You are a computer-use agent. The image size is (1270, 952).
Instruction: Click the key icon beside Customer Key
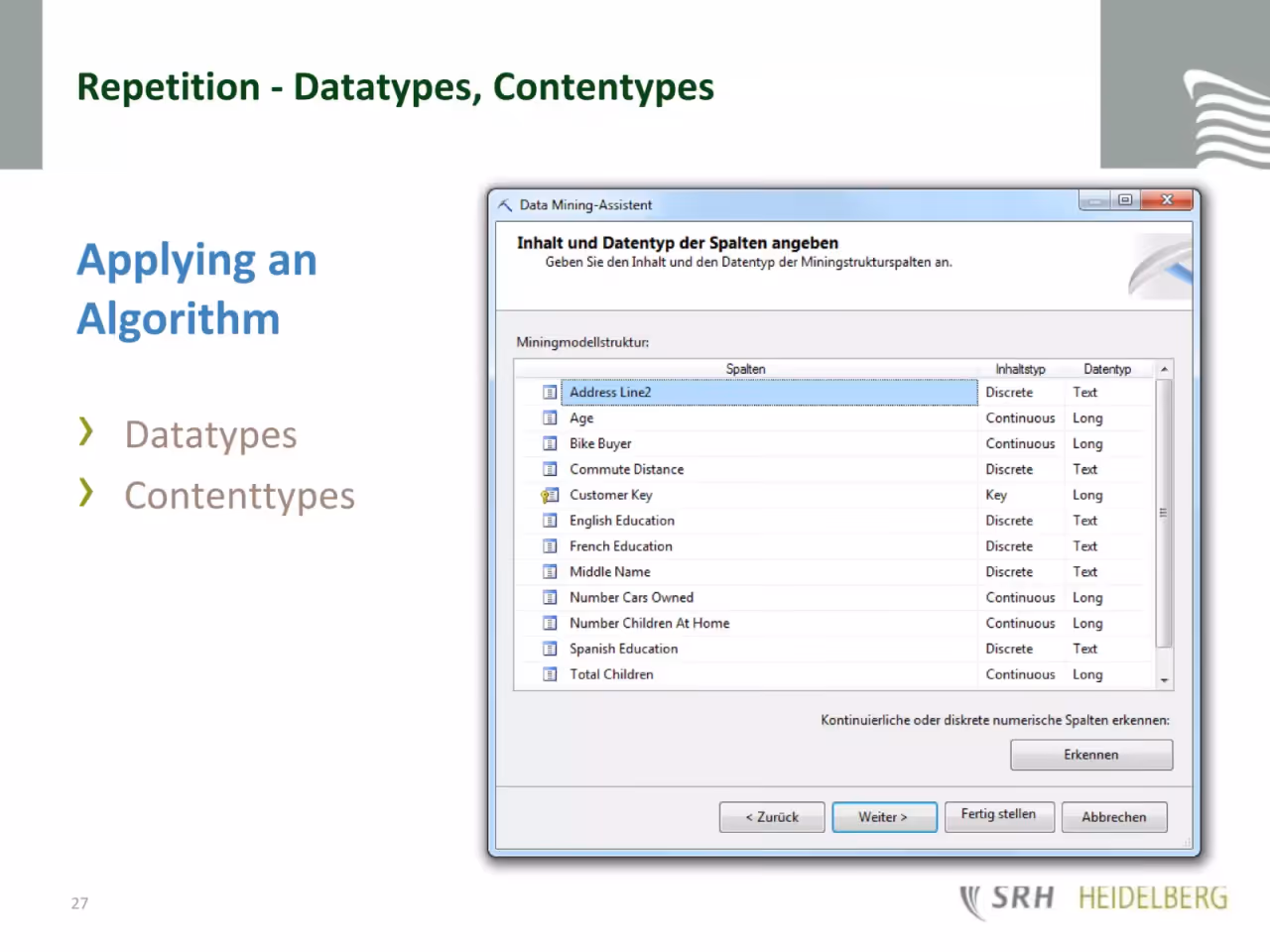coord(550,495)
